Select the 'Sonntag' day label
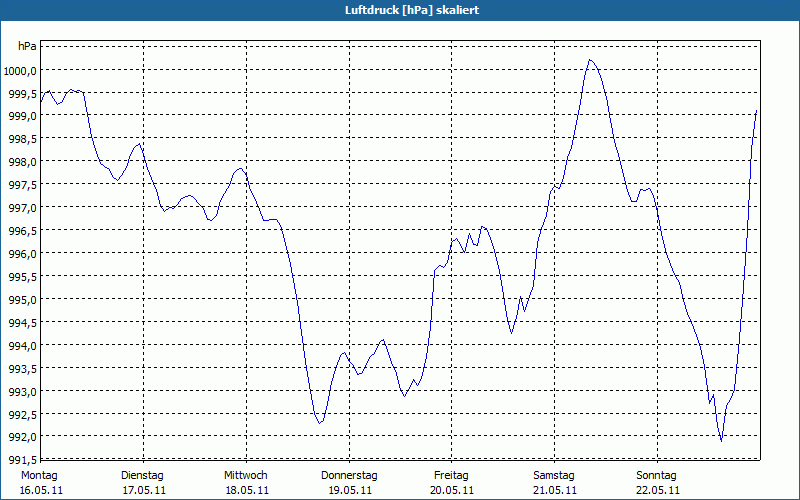 657,476
